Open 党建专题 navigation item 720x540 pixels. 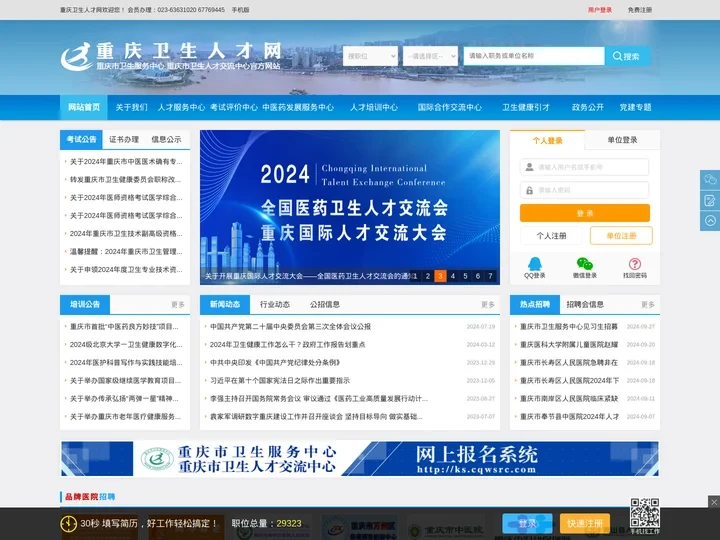tap(635, 107)
